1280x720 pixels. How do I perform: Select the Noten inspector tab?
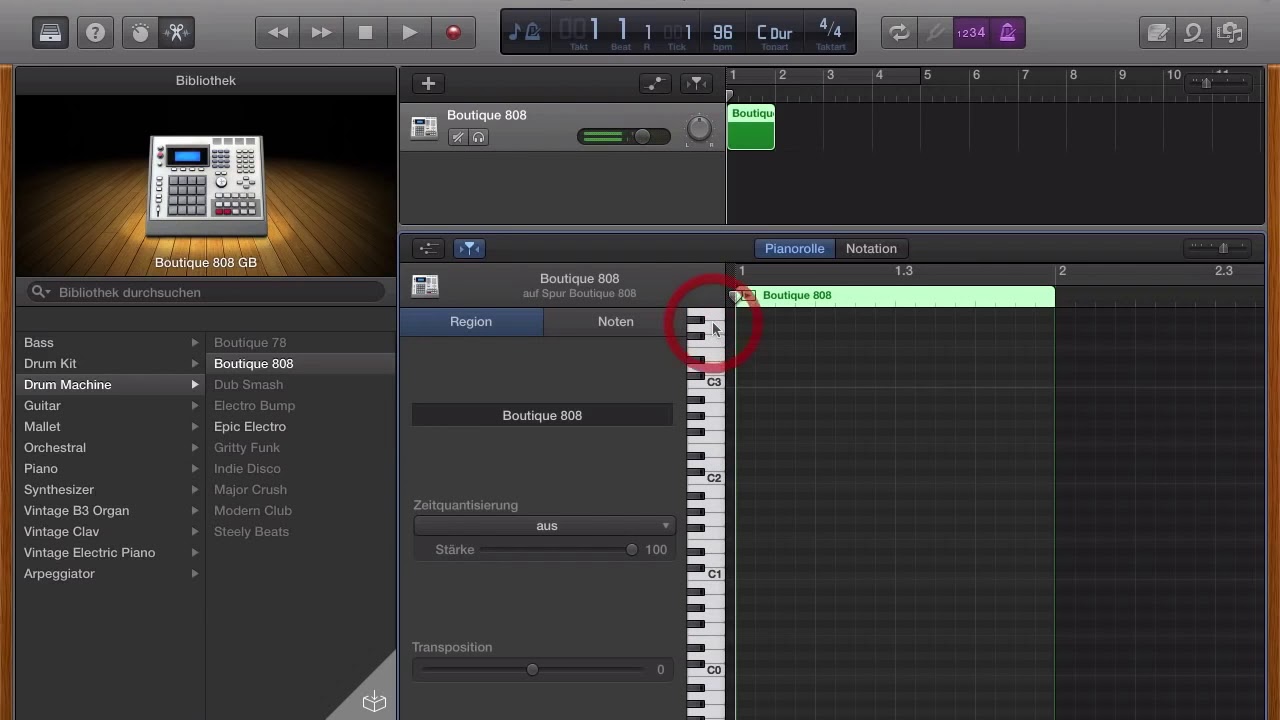coord(616,321)
